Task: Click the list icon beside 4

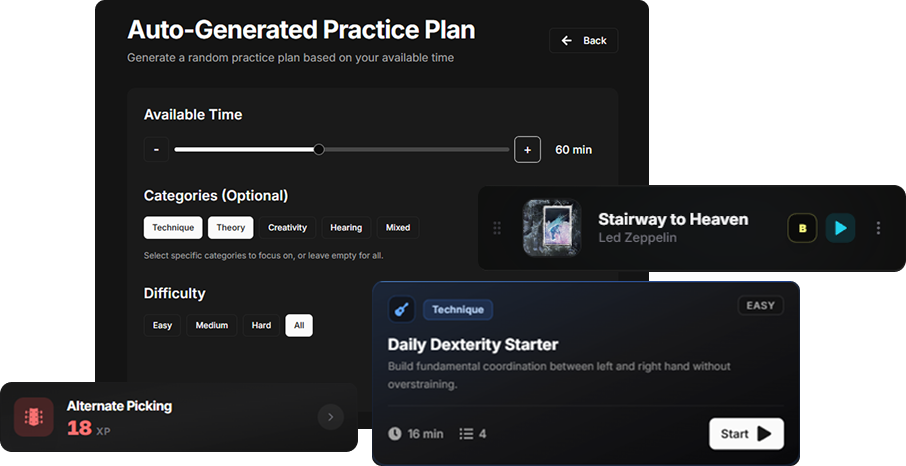Action: pos(466,434)
